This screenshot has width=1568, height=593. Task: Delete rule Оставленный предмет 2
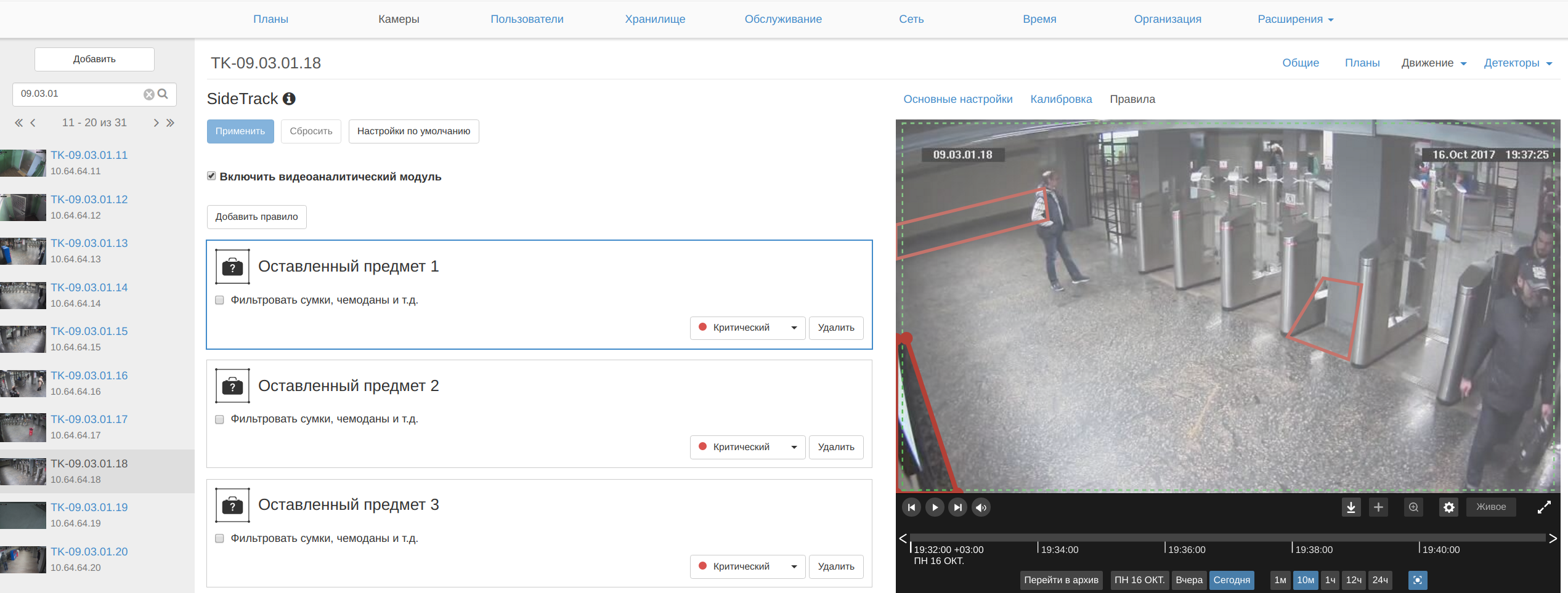coord(836,447)
